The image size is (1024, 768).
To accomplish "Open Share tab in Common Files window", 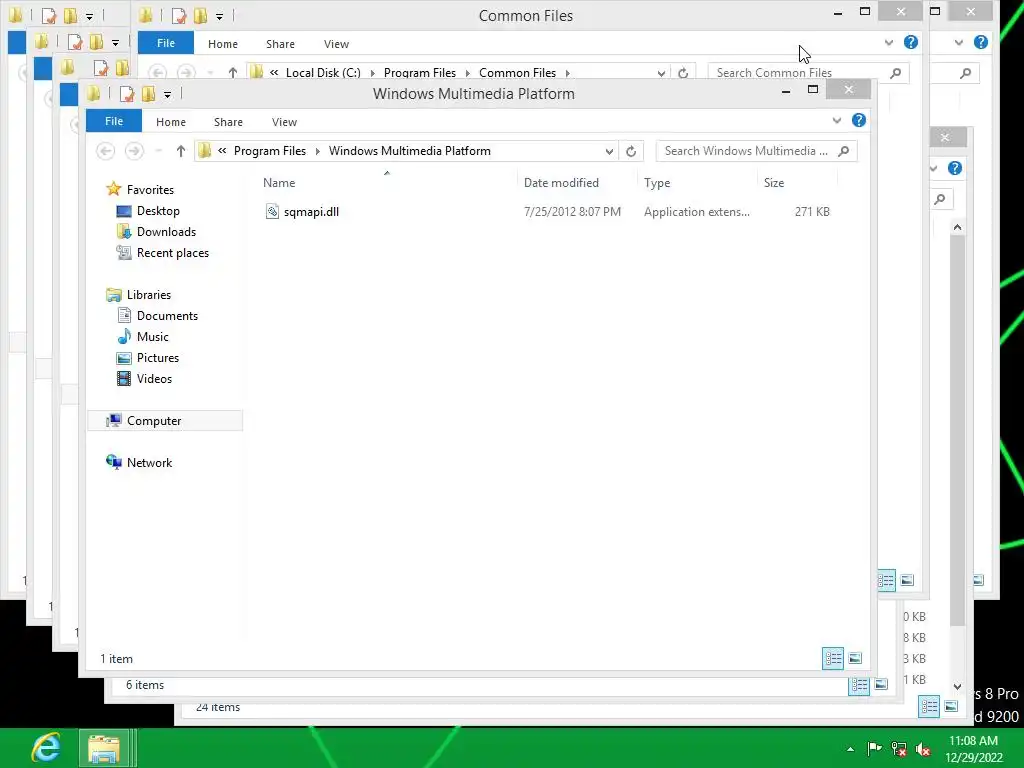I will pyautogui.click(x=280, y=44).
